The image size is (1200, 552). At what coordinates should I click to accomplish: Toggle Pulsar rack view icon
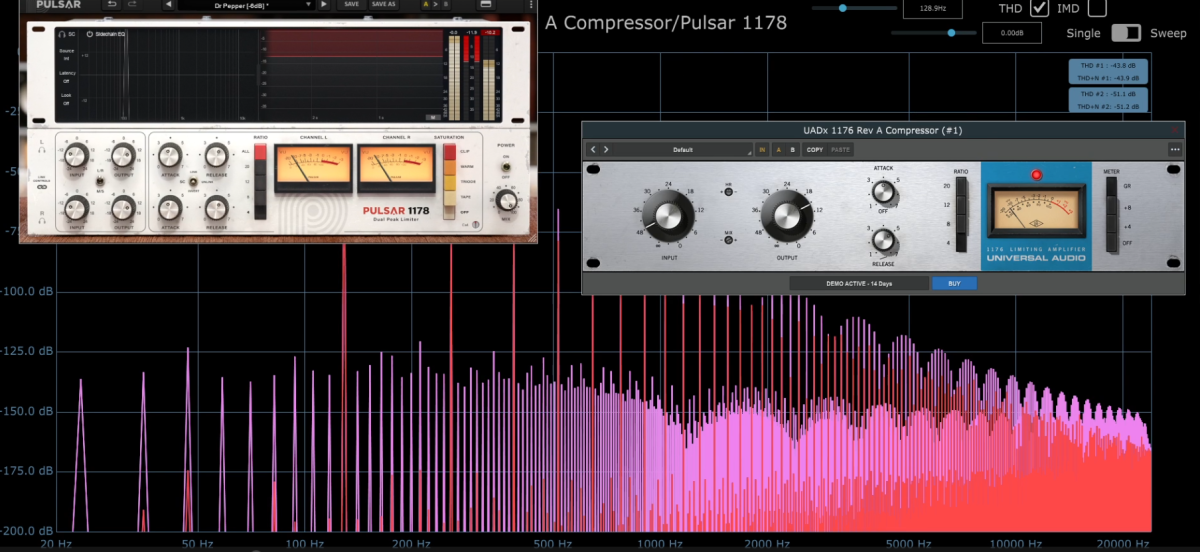click(x=486, y=4)
